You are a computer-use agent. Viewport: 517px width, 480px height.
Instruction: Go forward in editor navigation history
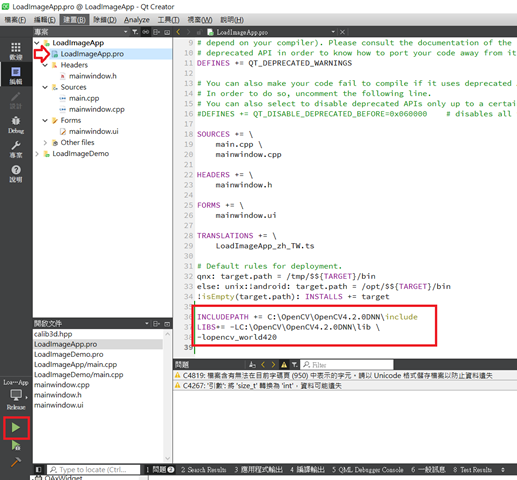(x=189, y=32)
